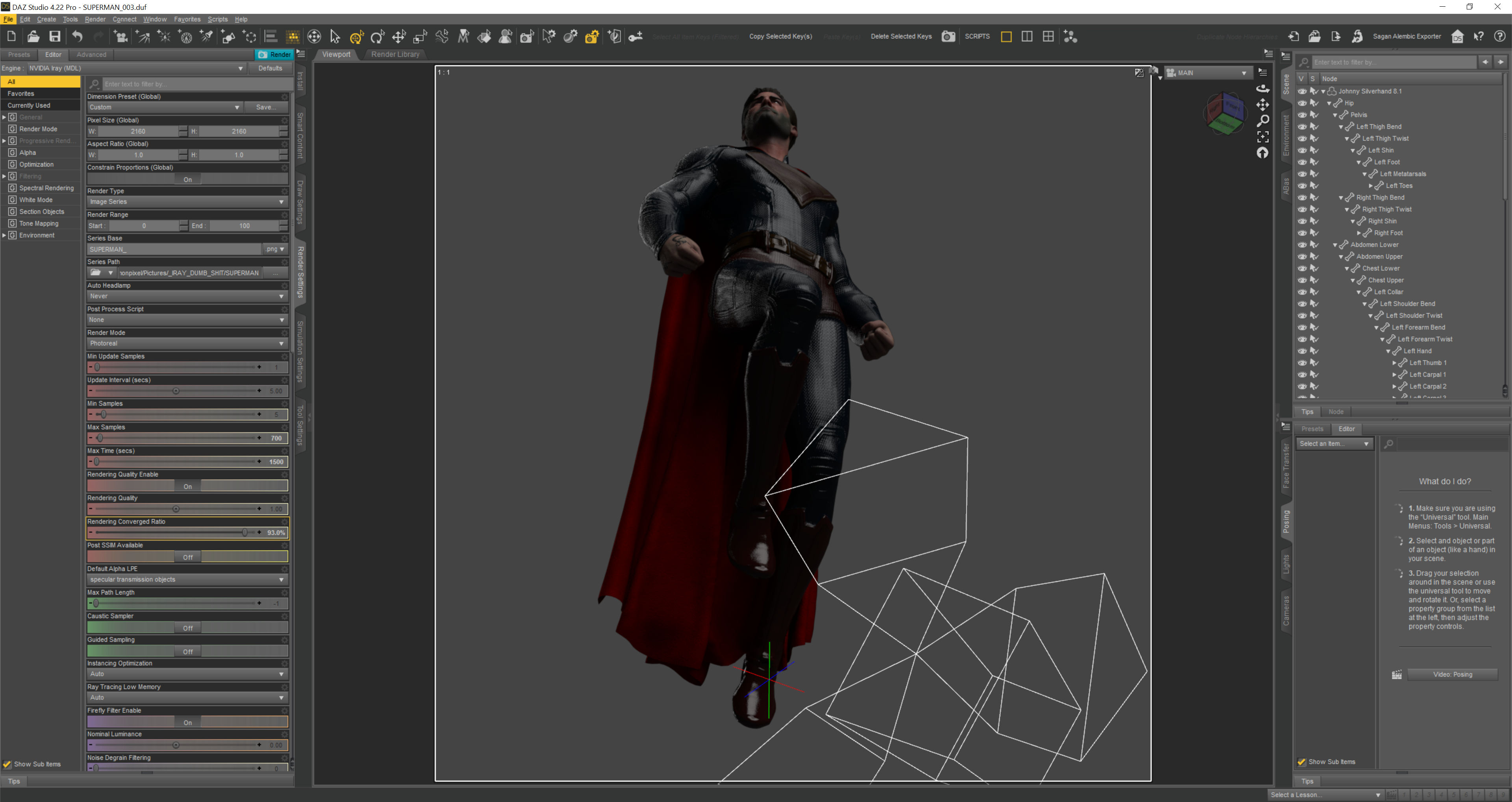Switch to single viewport layout icon
The image size is (1512, 802).
[x=1006, y=36]
